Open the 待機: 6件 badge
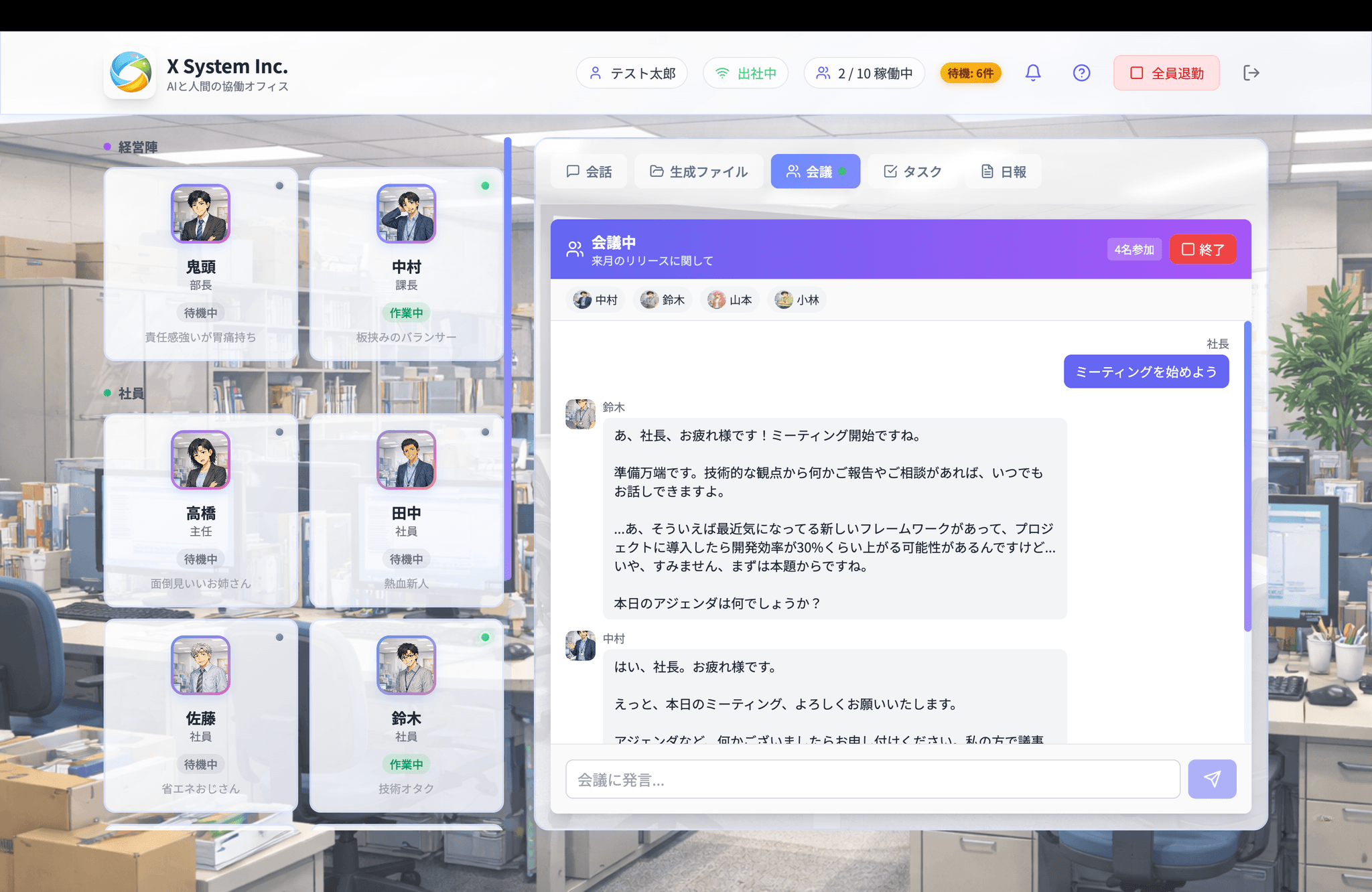 coord(970,73)
